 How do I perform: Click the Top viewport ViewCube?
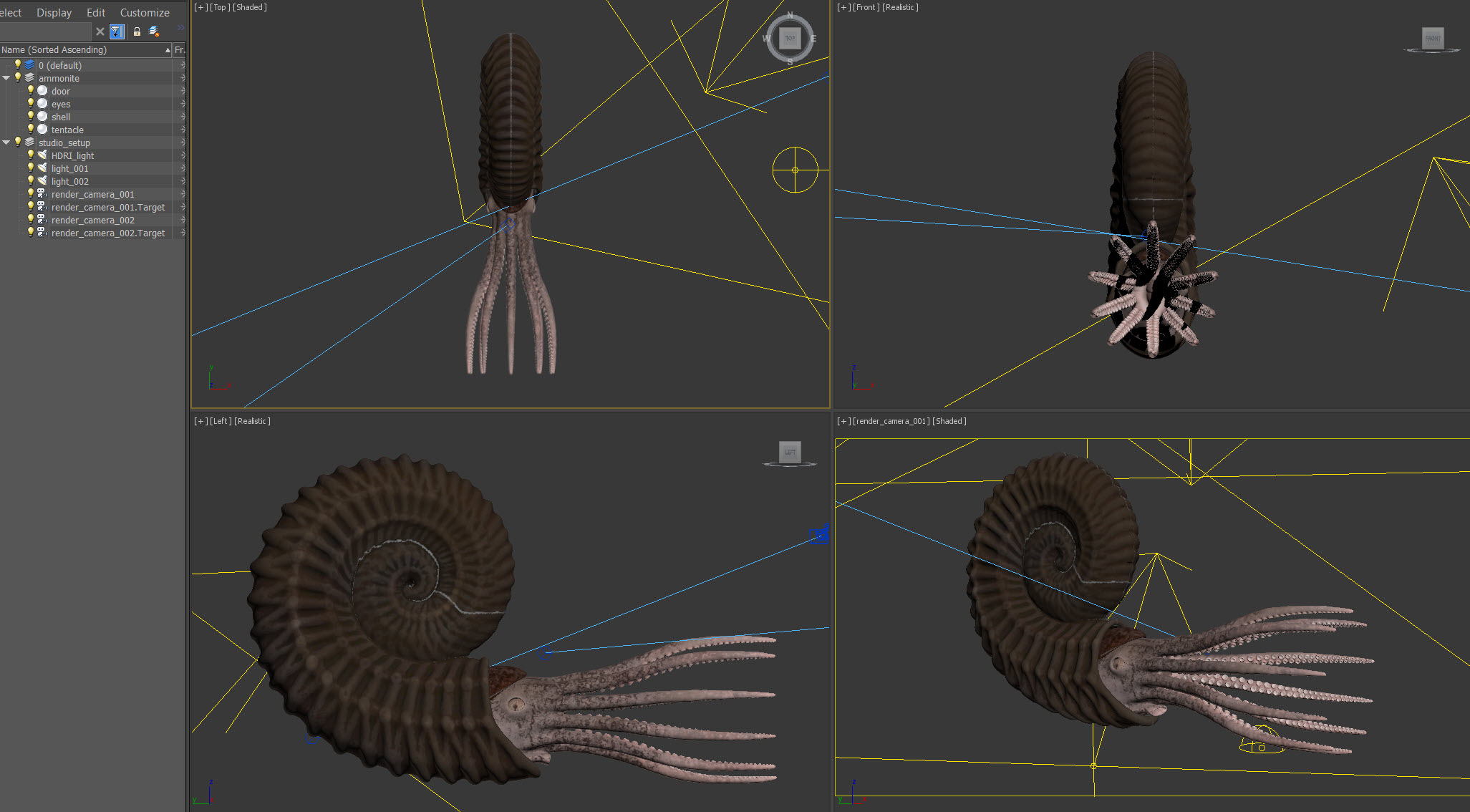coord(790,38)
